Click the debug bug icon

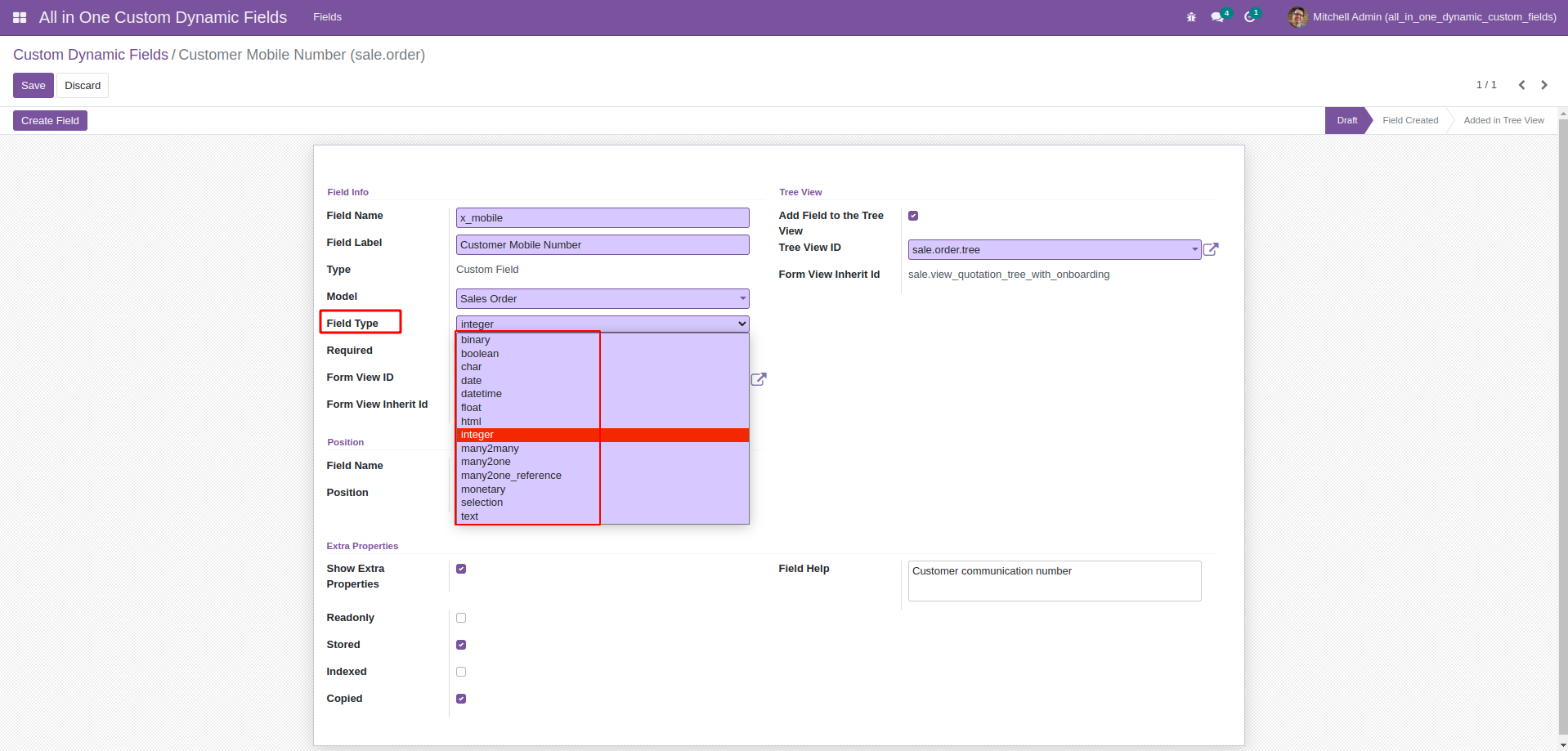click(1191, 17)
